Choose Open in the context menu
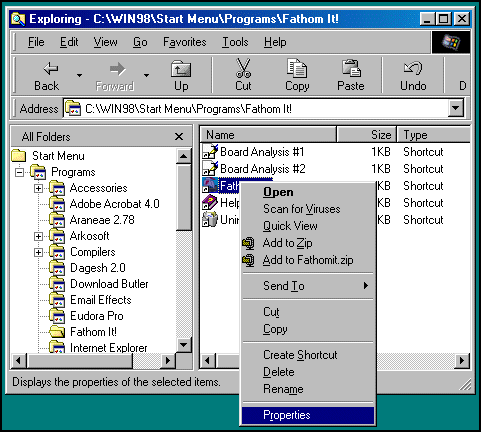The image size is (481, 432). [x=308, y=192]
